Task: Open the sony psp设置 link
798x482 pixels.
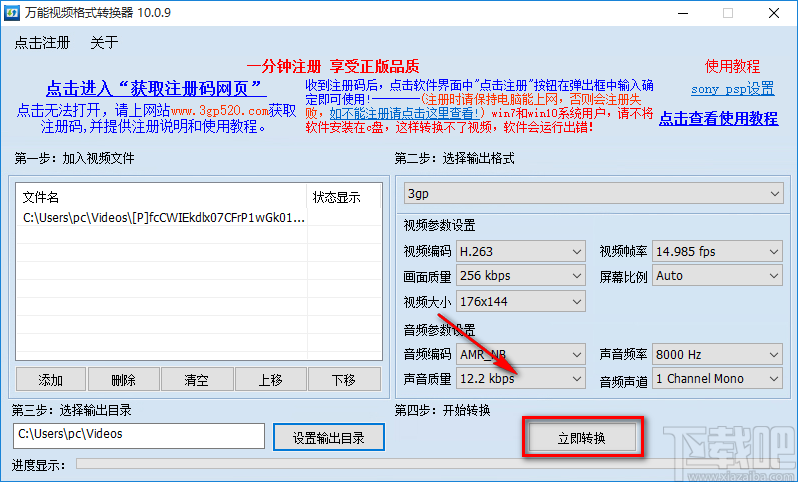Action: click(x=733, y=89)
